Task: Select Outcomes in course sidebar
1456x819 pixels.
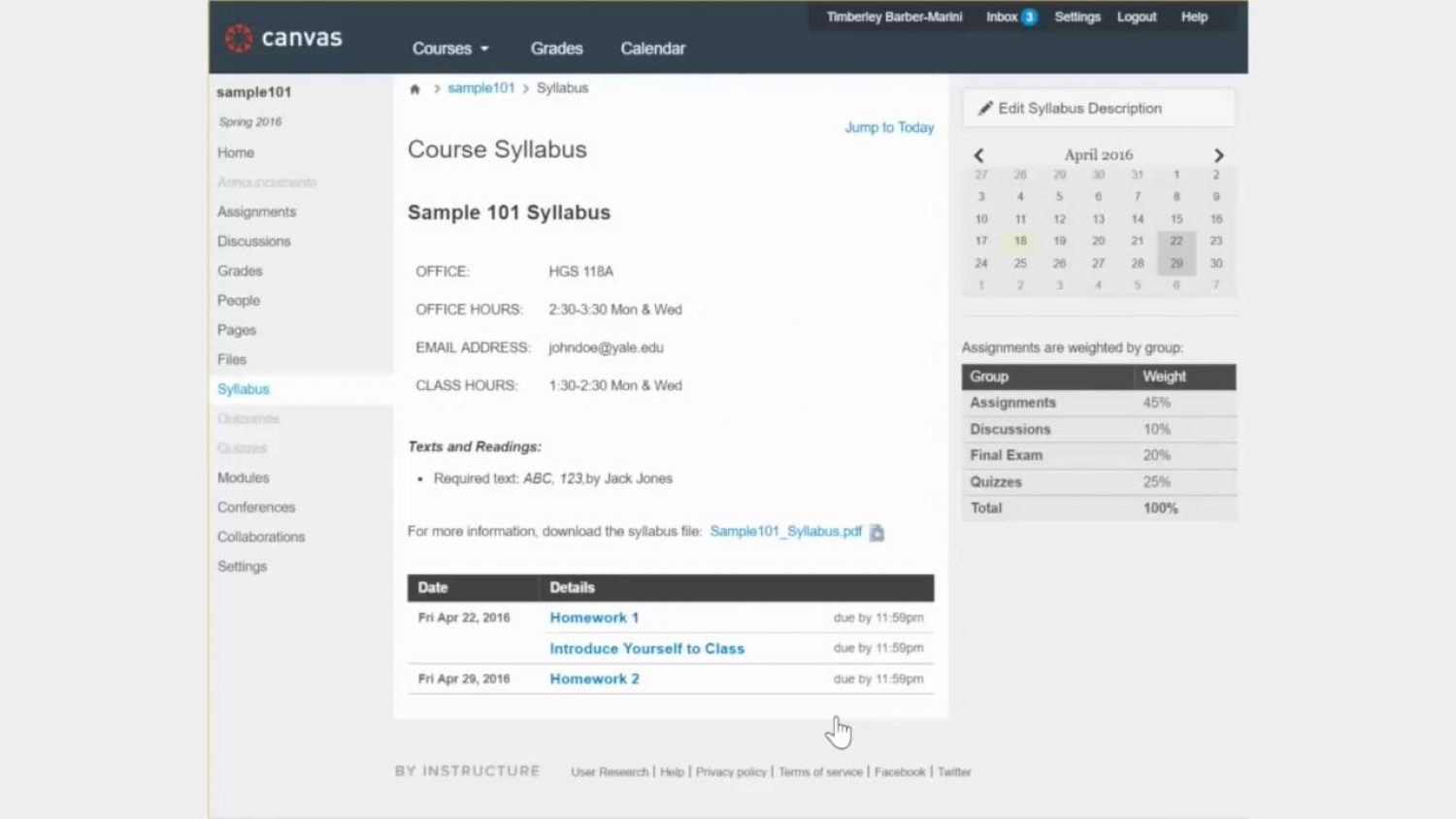Action: (248, 418)
